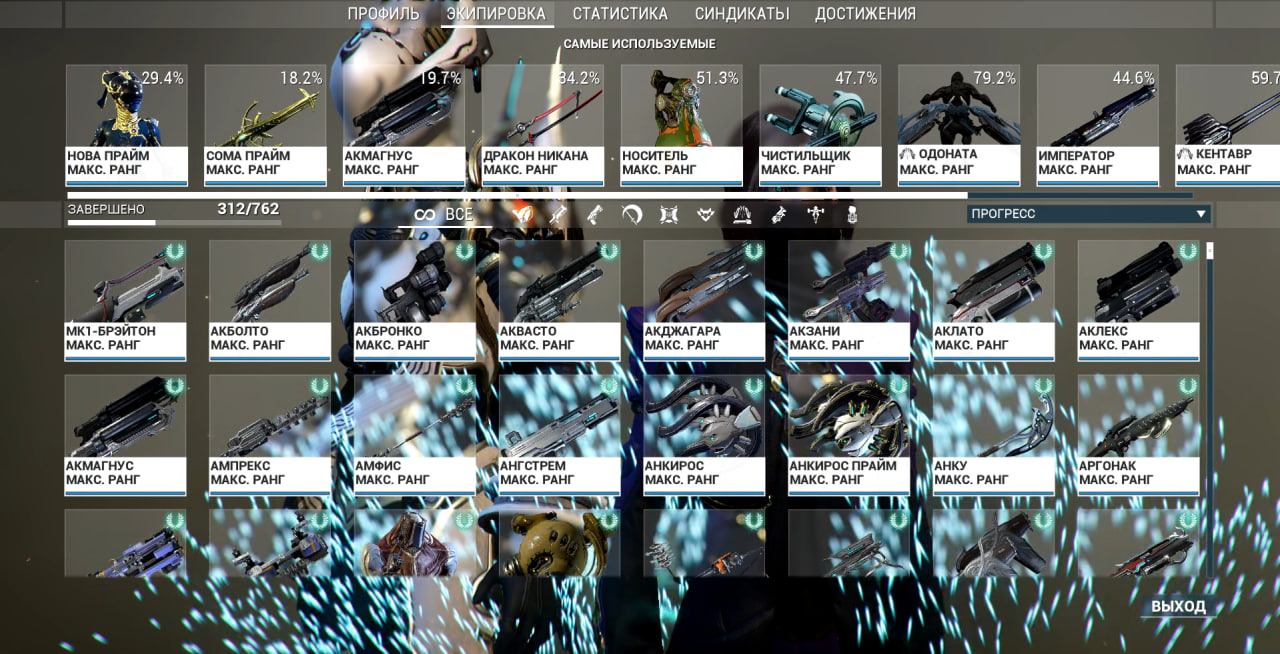
Task: Open the АКБРОНКО weapon card
Action: [415, 300]
